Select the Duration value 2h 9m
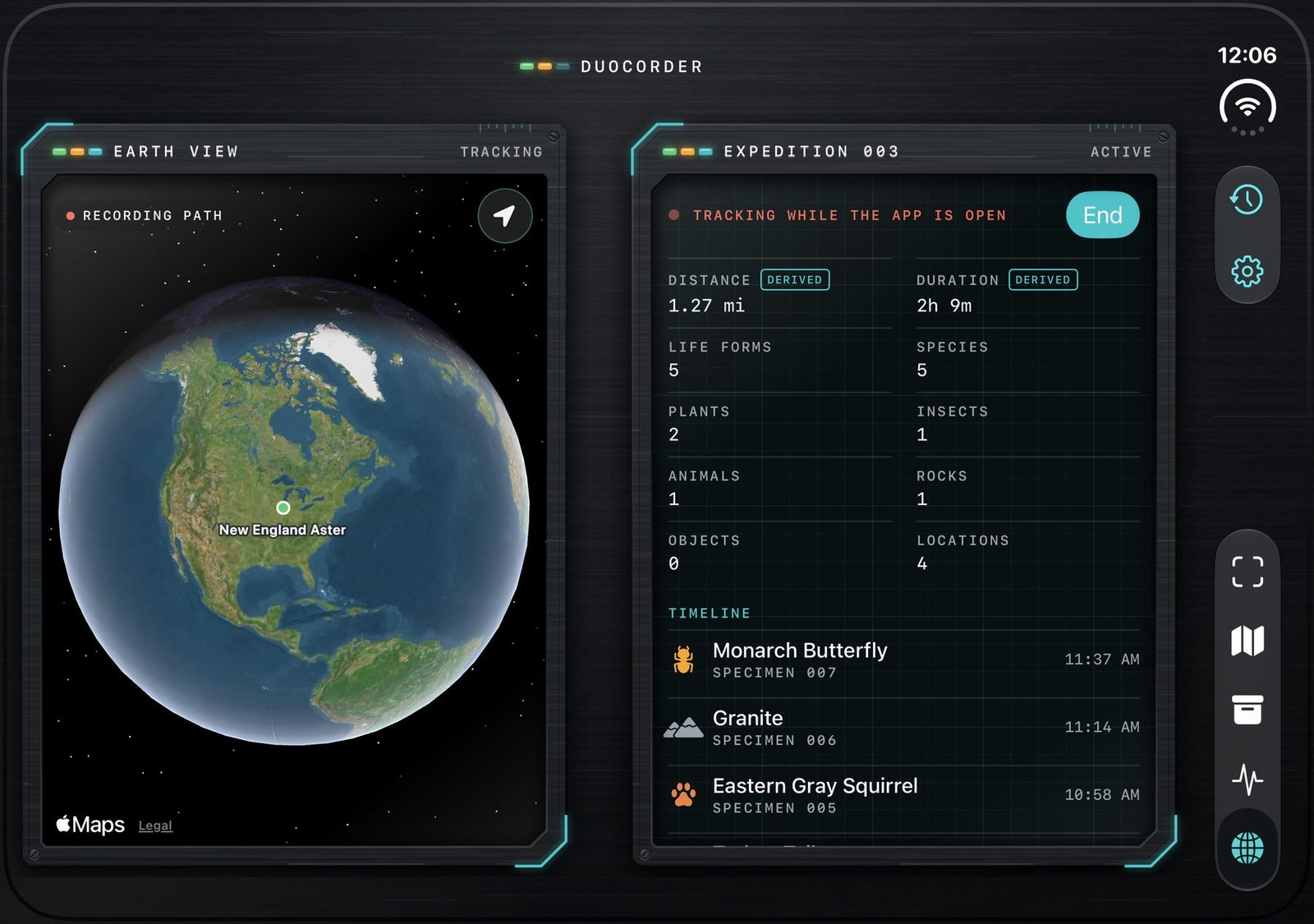This screenshot has width=1314, height=924. (x=944, y=306)
